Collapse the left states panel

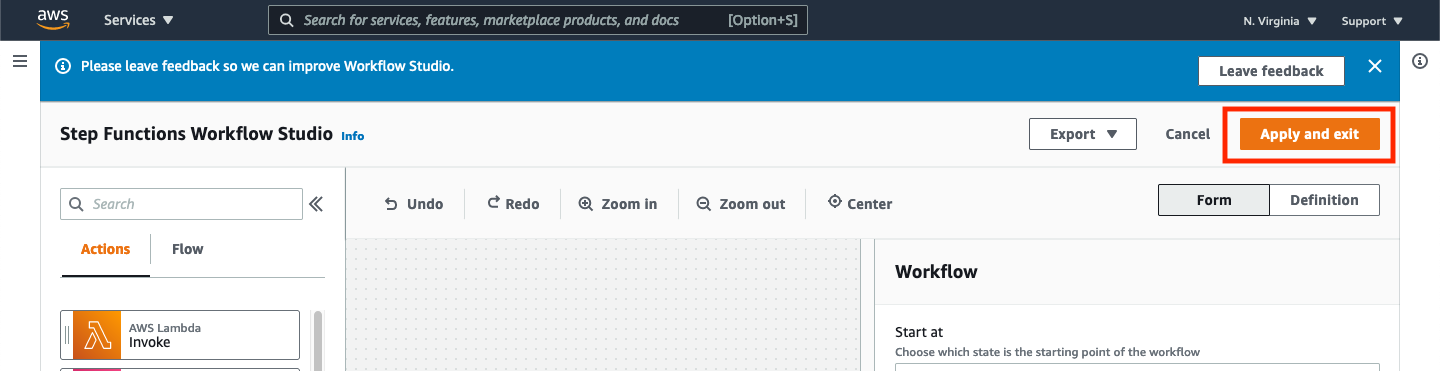click(316, 204)
